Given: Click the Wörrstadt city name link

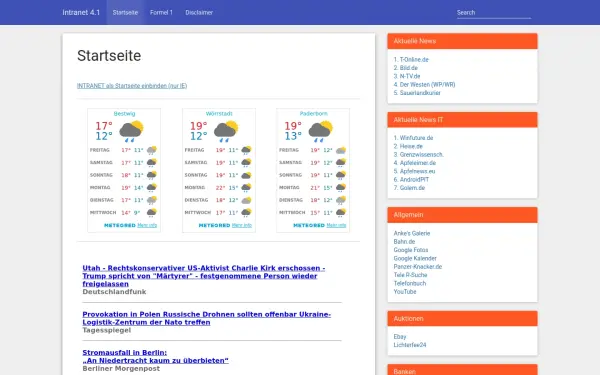Looking at the screenshot, I should (x=219, y=114).
